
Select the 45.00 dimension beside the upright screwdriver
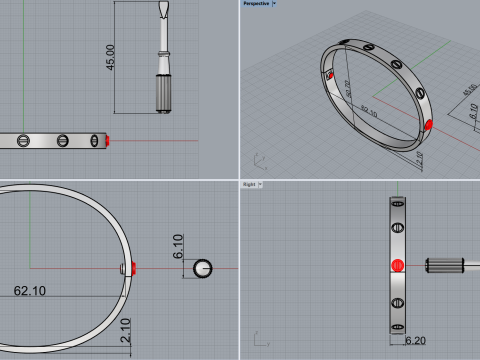(110, 57)
